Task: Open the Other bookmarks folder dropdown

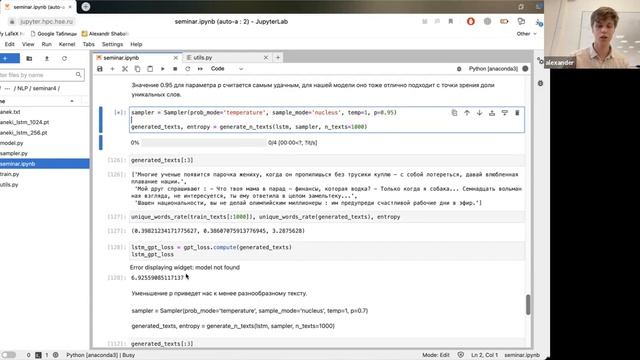Action: pos(526,34)
